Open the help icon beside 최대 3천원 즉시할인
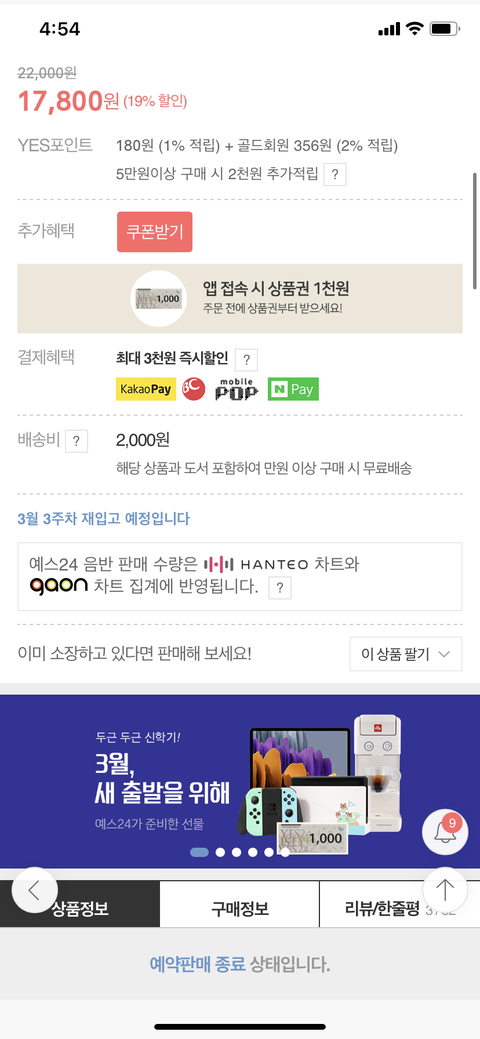Screen dimensions: 480x1039 click(246, 360)
